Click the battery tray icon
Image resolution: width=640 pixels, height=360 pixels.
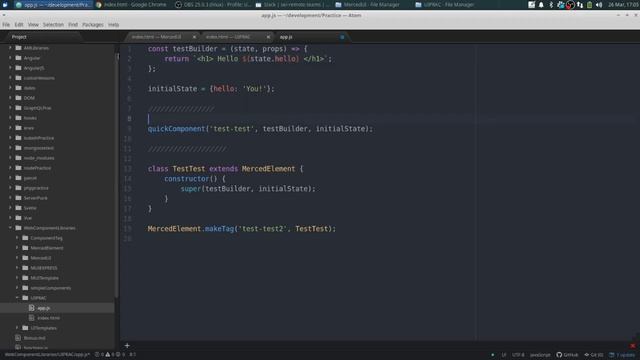(x=589, y=5)
